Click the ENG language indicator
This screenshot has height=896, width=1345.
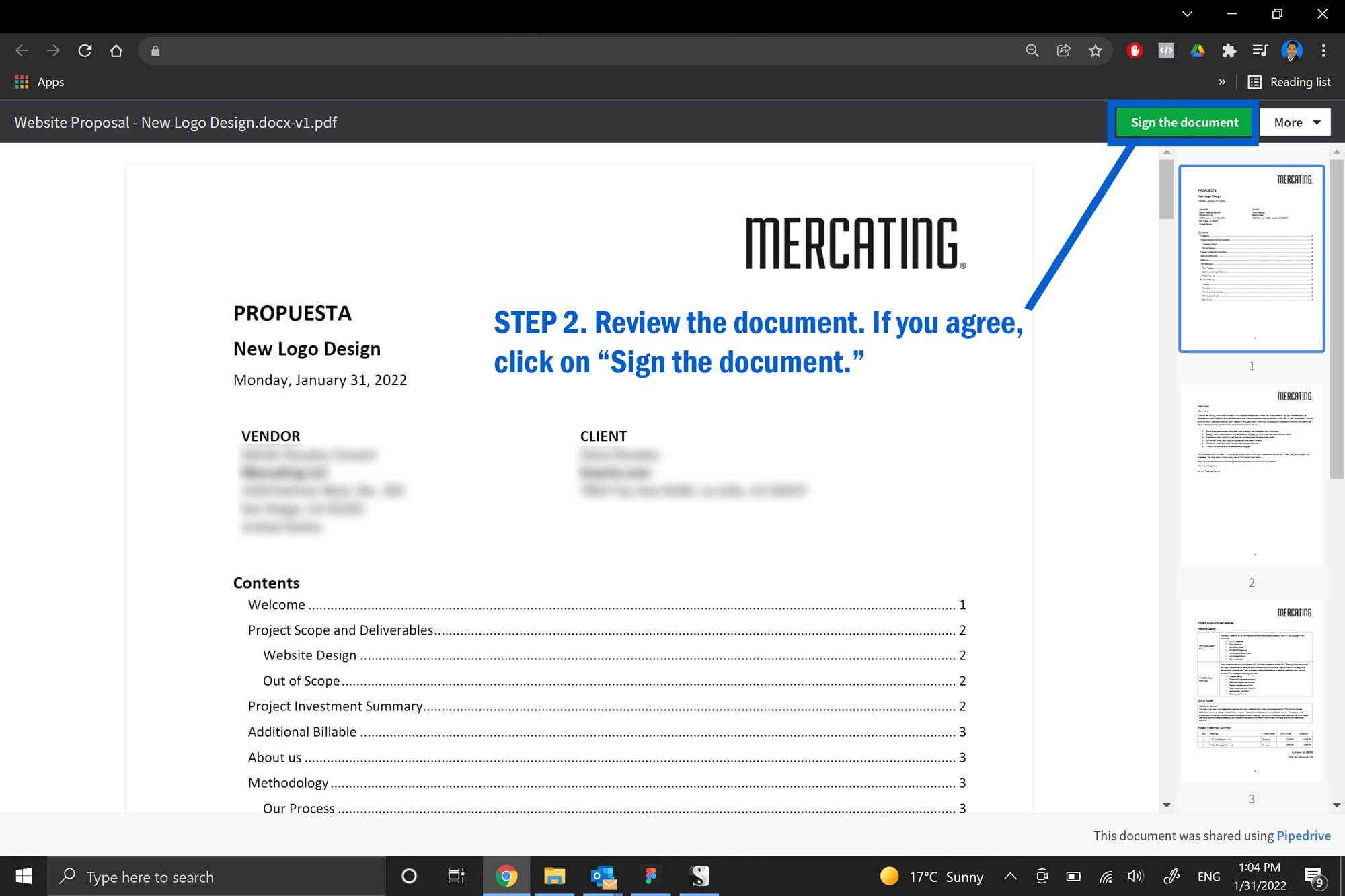click(1208, 877)
